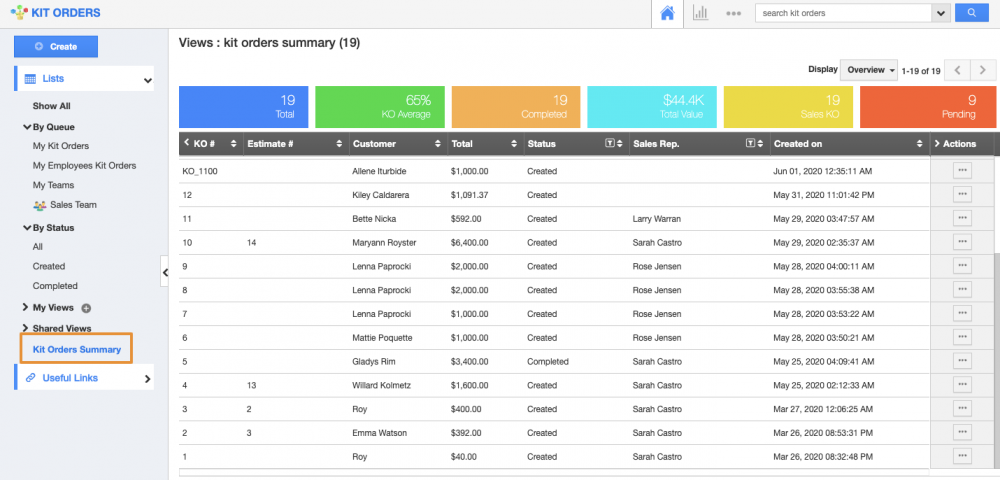Collapse the left sidebar panel
Screen dimensions: 1000x480
coord(164,270)
